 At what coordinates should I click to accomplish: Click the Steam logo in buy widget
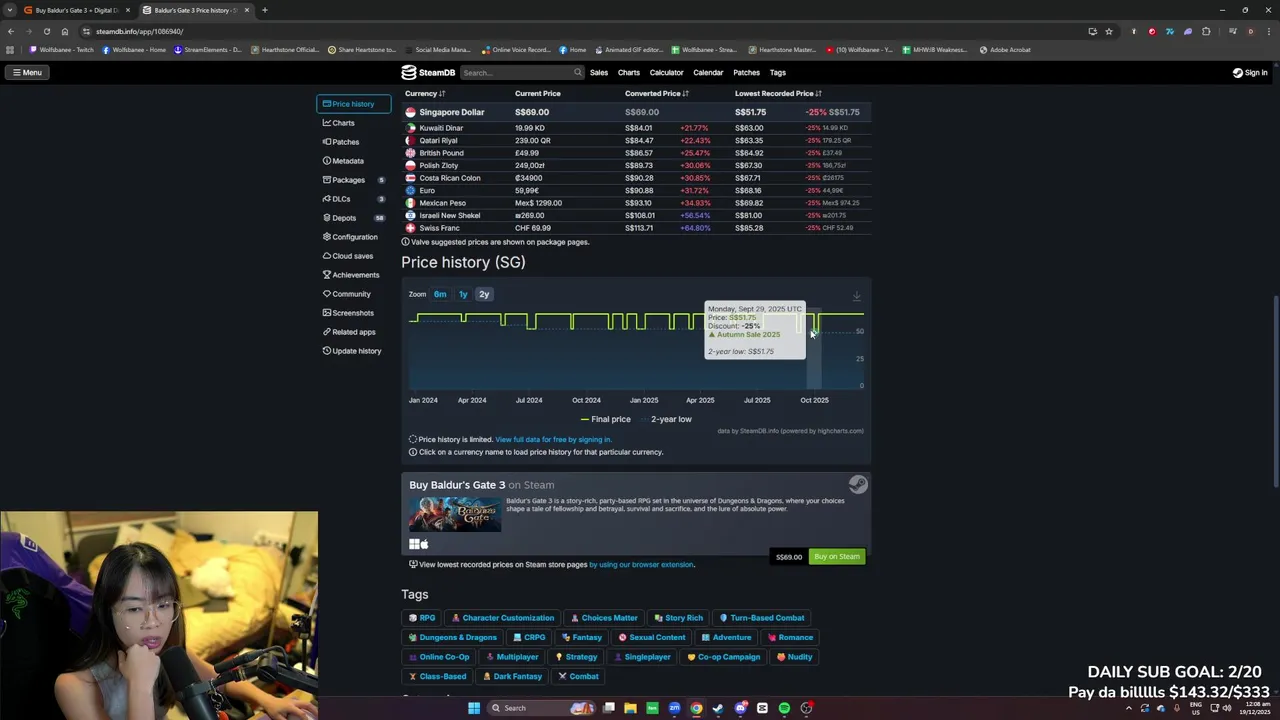tap(858, 485)
